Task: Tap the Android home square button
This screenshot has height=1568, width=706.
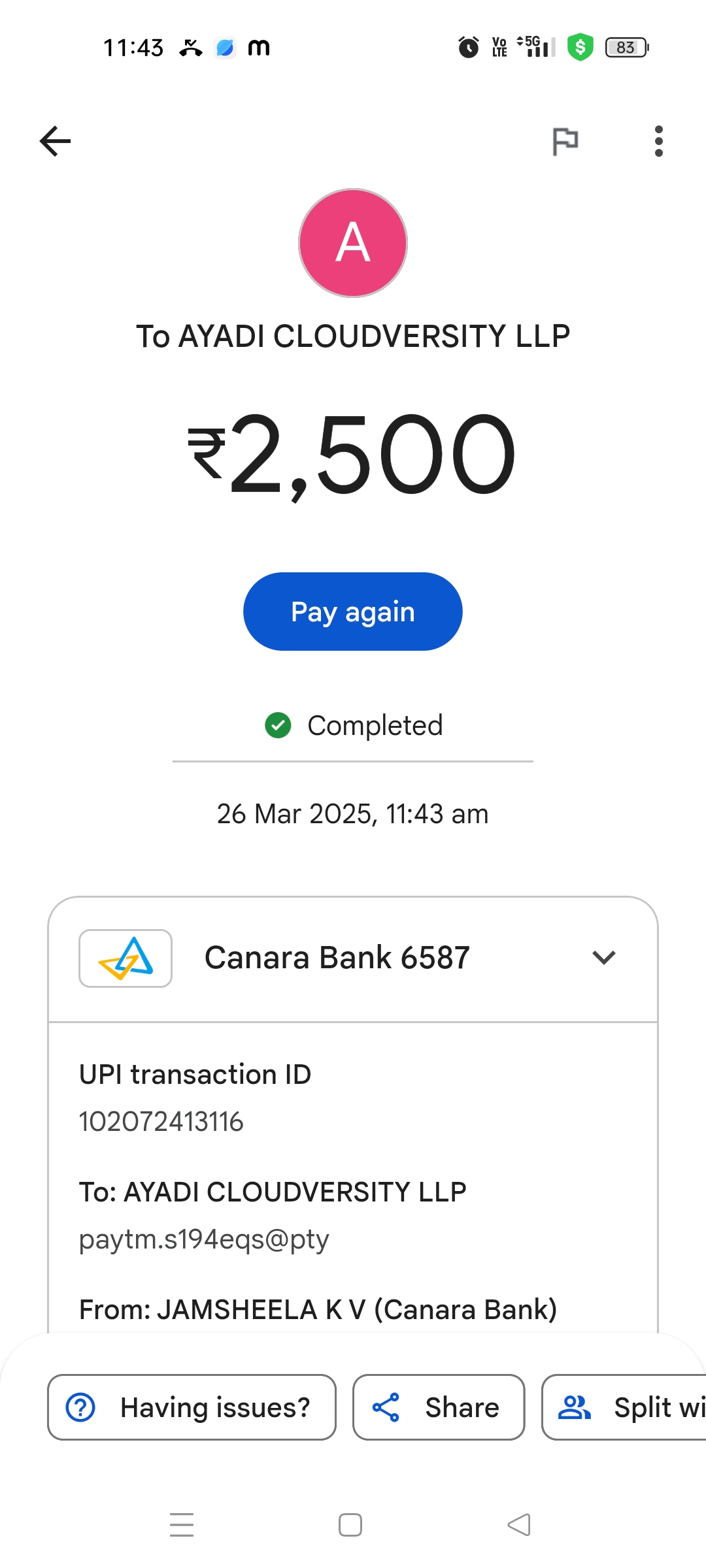Action: pos(350,1525)
